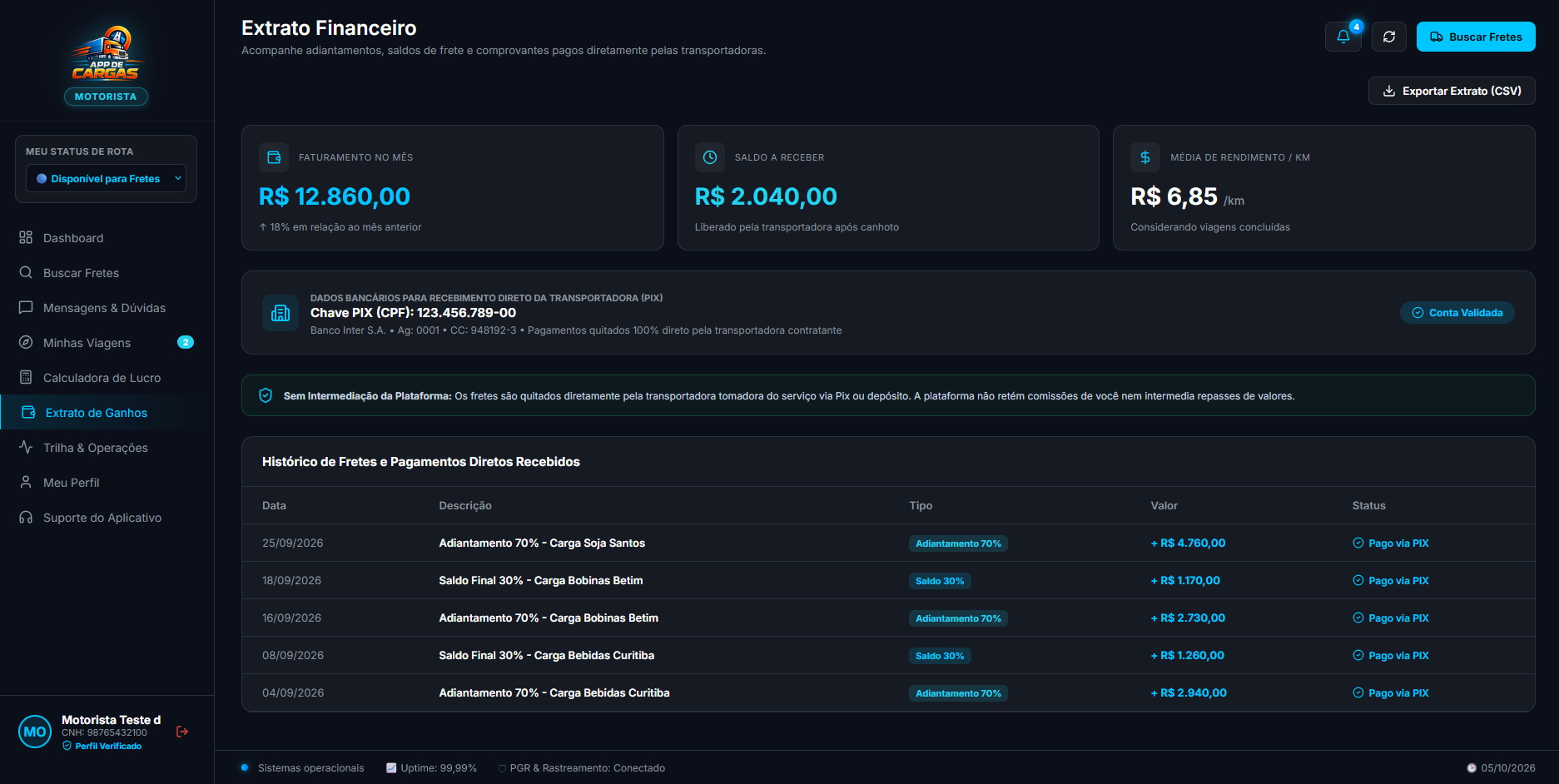This screenshot has height=784, width=1559.
Task: Click the Buscar Fretes button
Action: 1476,37
